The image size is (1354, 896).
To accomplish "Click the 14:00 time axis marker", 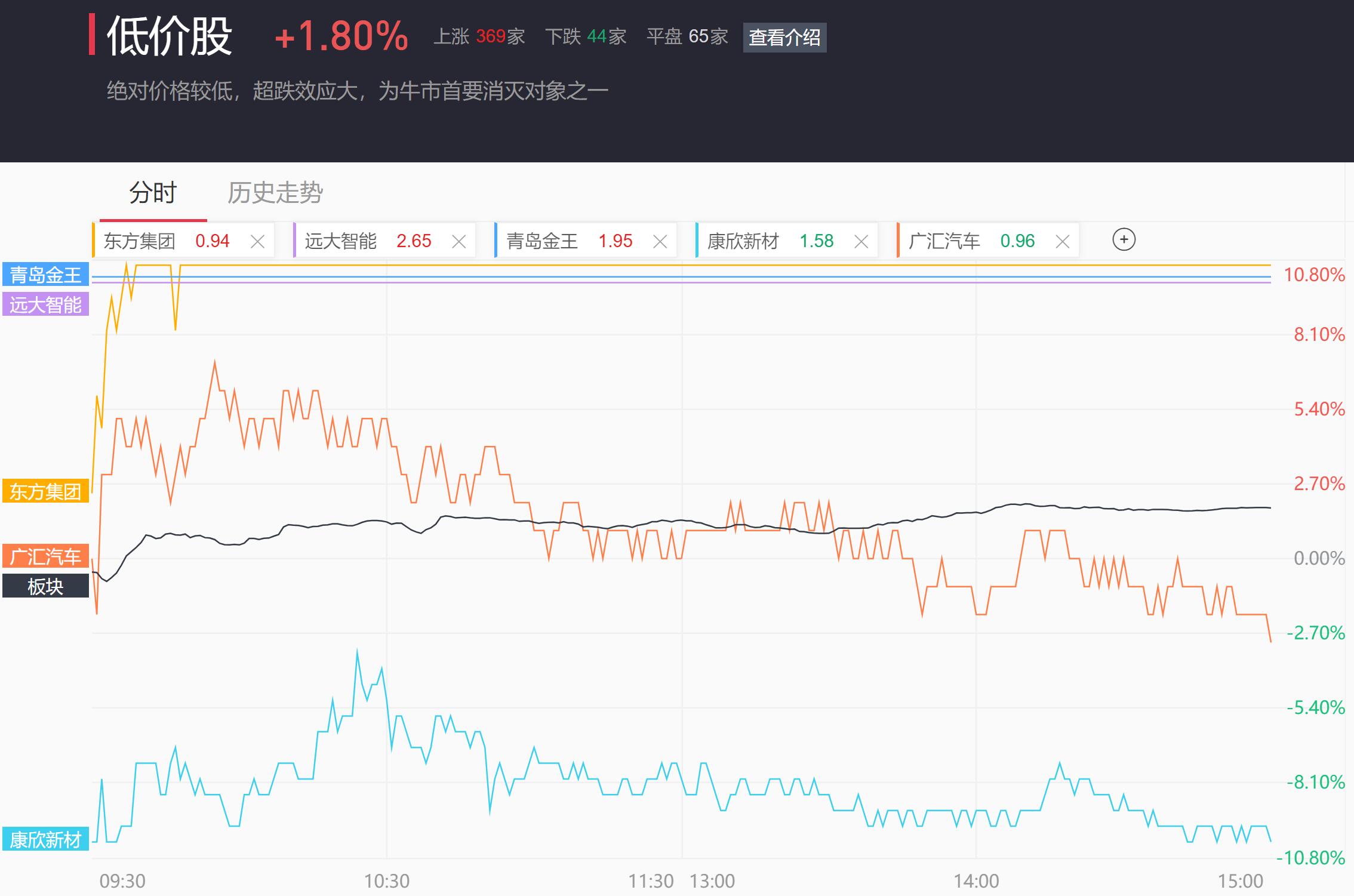I will pos(976,881).
